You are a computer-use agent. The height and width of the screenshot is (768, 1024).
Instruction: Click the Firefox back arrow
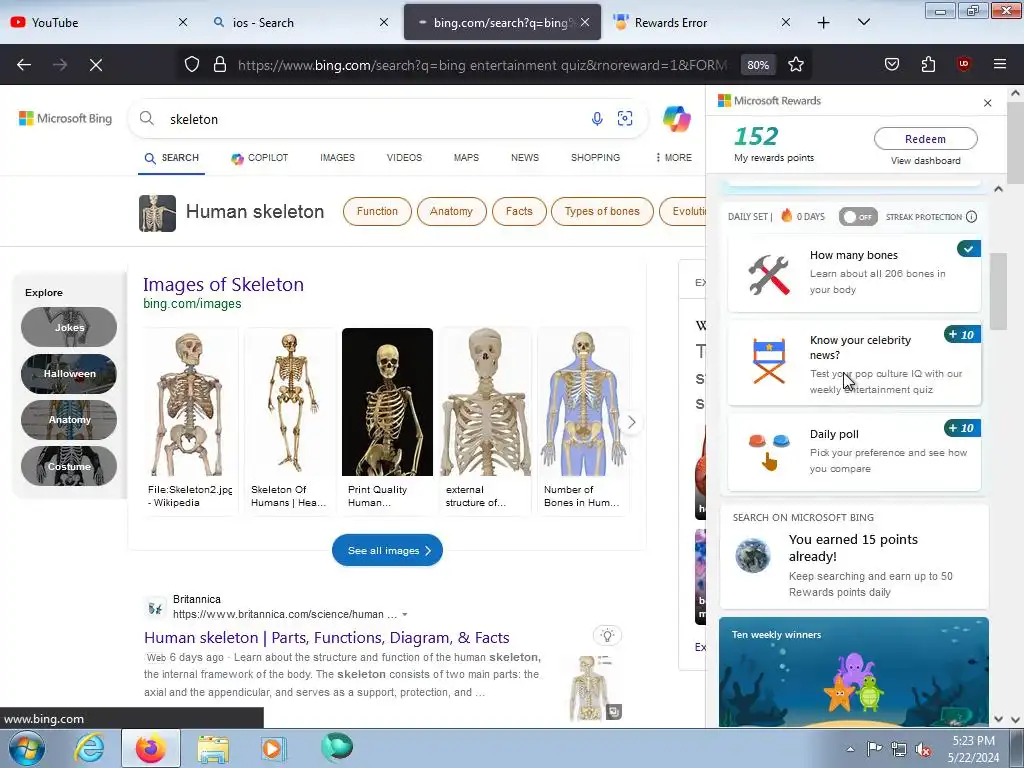[x=24, y=65]
